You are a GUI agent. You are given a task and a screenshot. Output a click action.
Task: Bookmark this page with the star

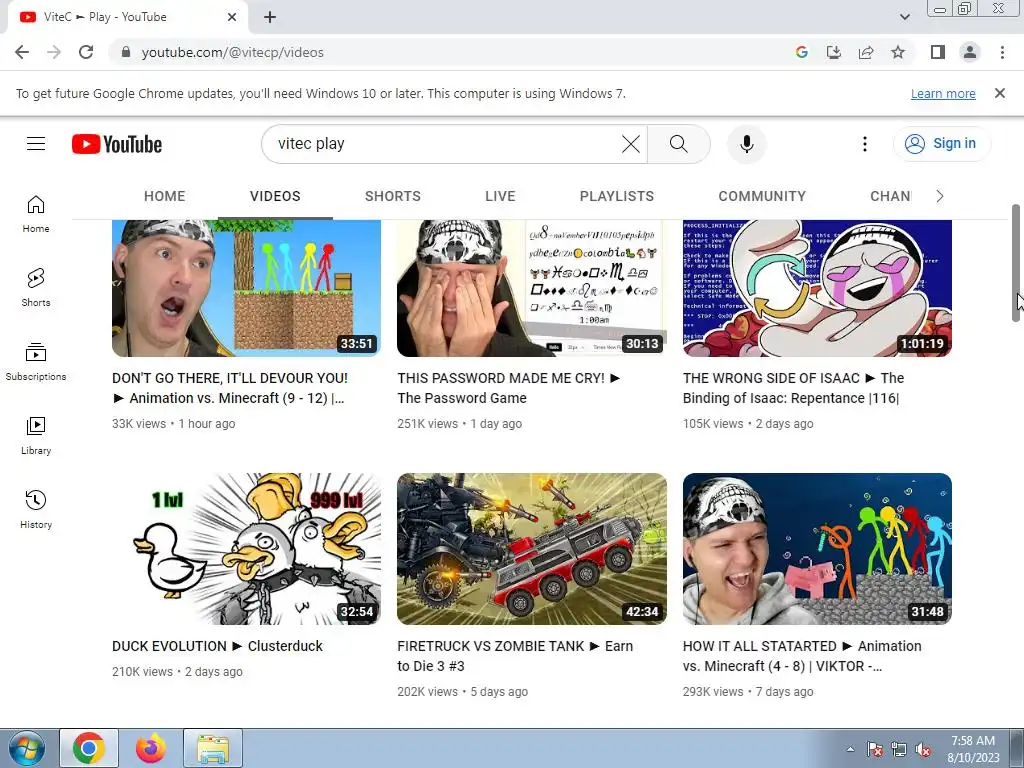pos(898,52)
